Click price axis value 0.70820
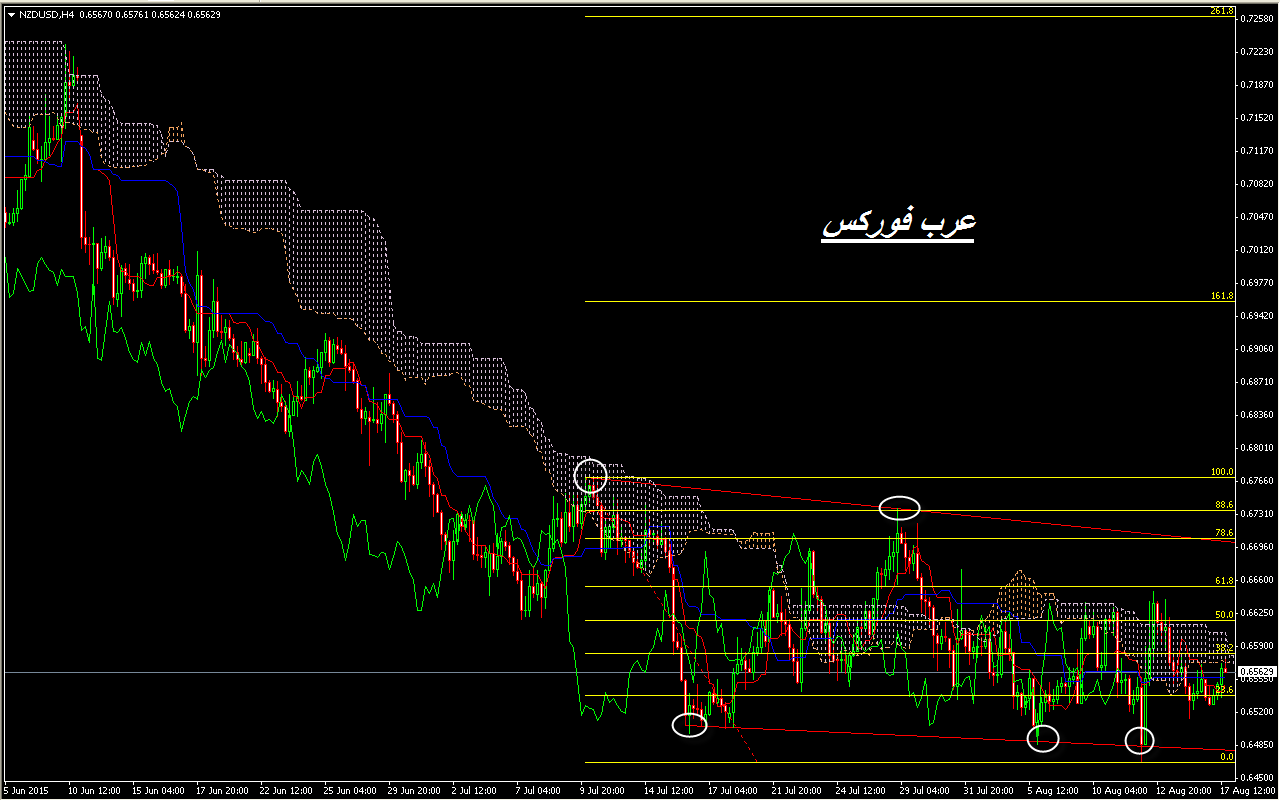 1257,184
